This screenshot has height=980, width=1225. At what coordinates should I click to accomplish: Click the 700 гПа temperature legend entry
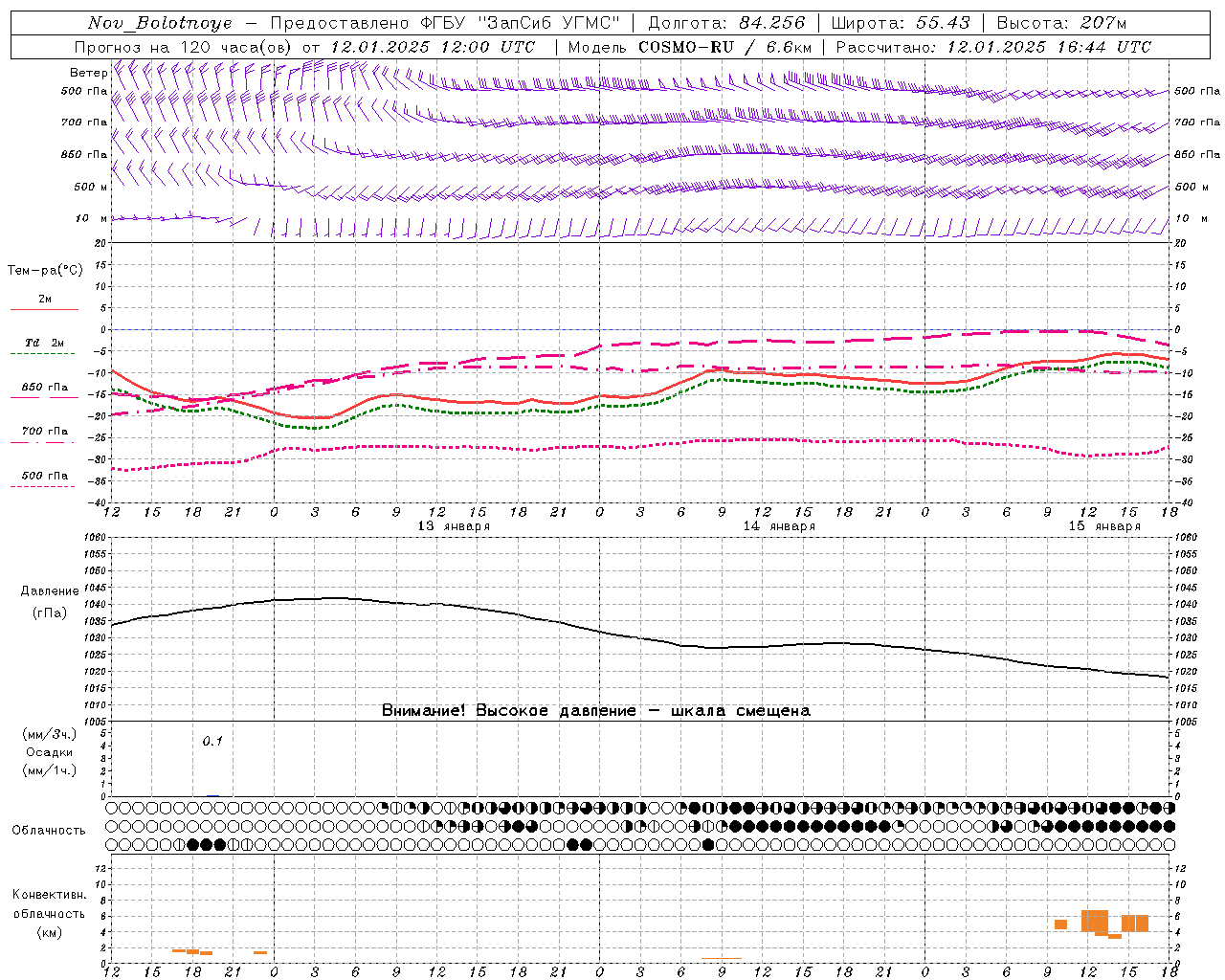tap(44, 431)
